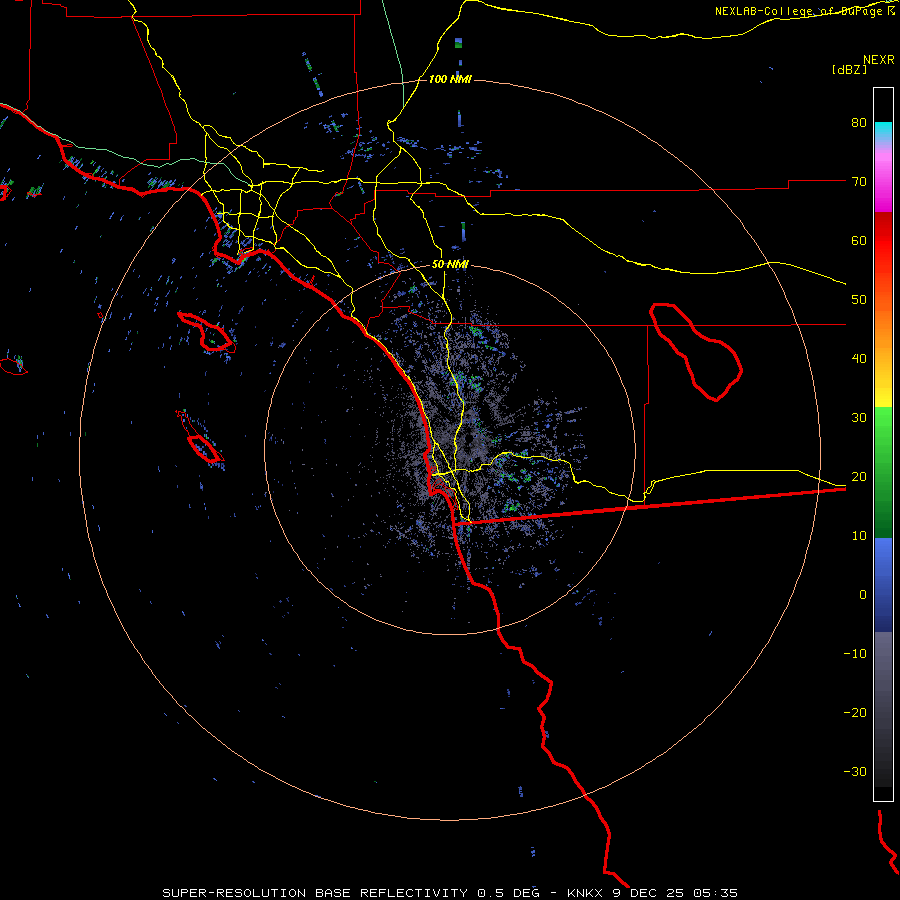Screen dimensions: 900x900
Task: Click the 50 NMI range ring label
Action: 450,264
